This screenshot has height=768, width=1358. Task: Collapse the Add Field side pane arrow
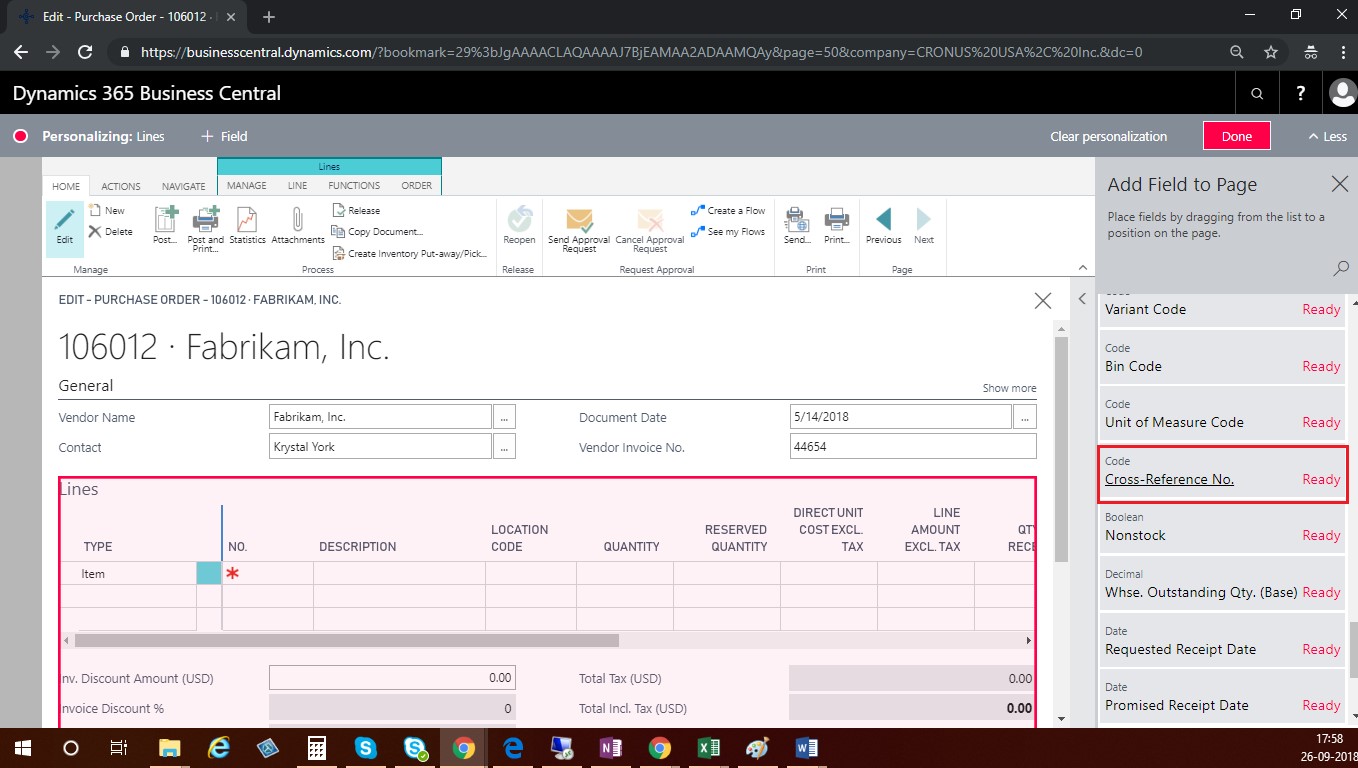tap(1081, 299)
